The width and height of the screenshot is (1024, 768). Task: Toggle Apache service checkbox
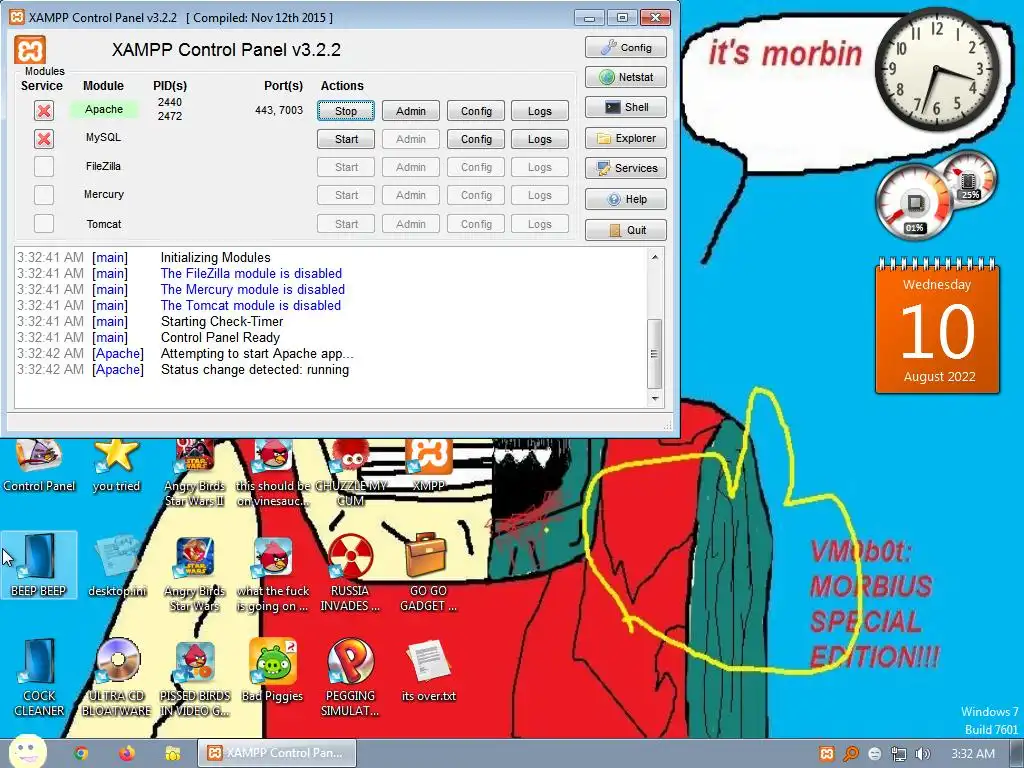pyautogui.click(x=44, y=110)
